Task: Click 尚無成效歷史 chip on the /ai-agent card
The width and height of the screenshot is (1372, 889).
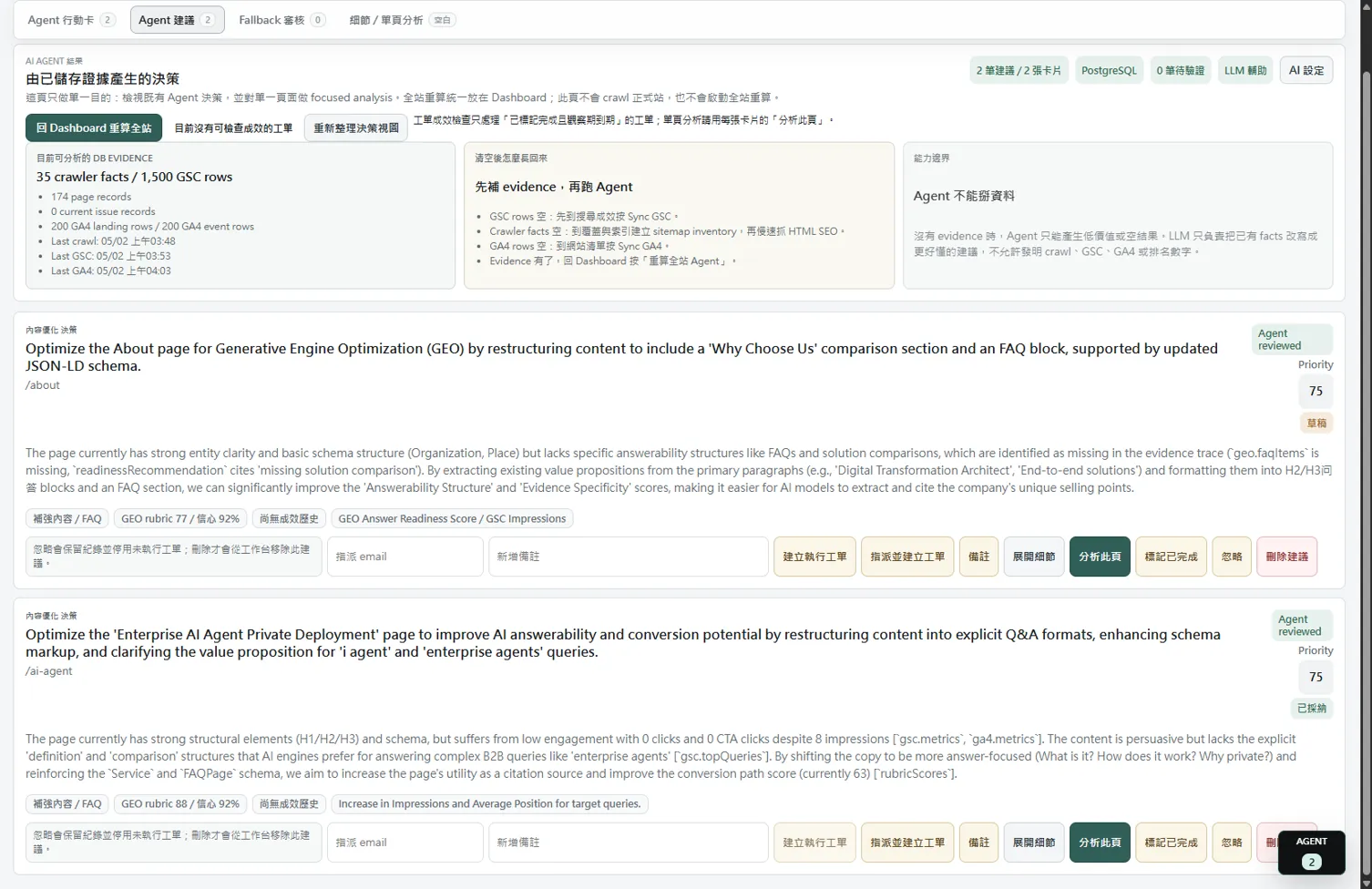Action: click(289, 803)
